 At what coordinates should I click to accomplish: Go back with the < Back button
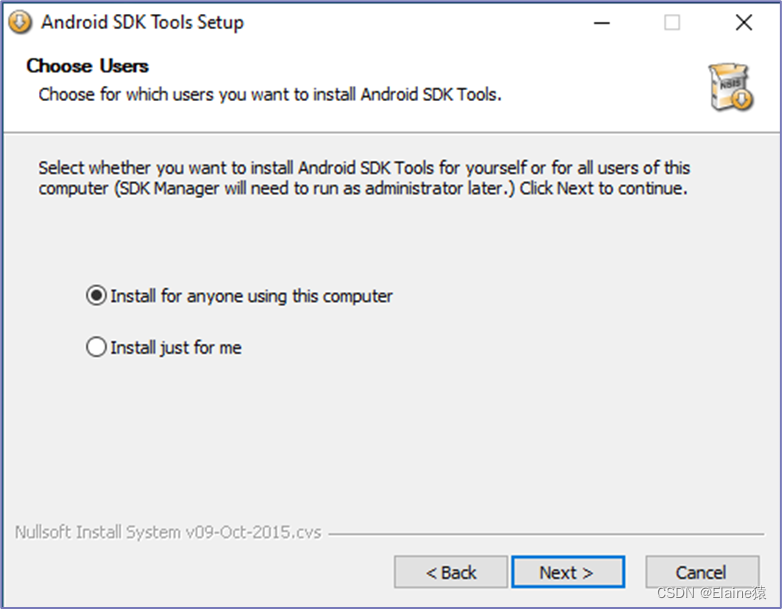451,572
